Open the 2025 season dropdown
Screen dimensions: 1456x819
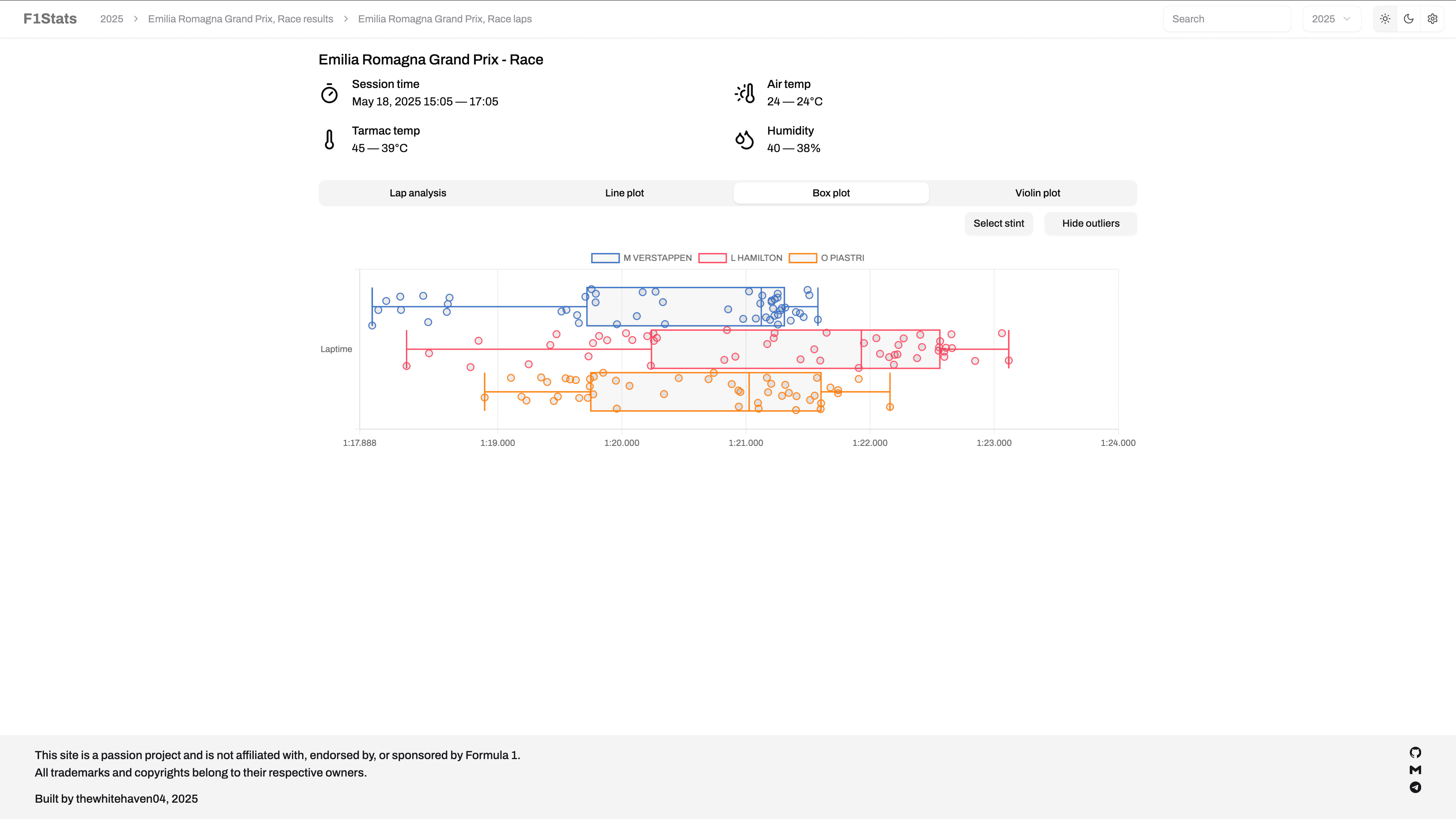[x=1331, y=19]
